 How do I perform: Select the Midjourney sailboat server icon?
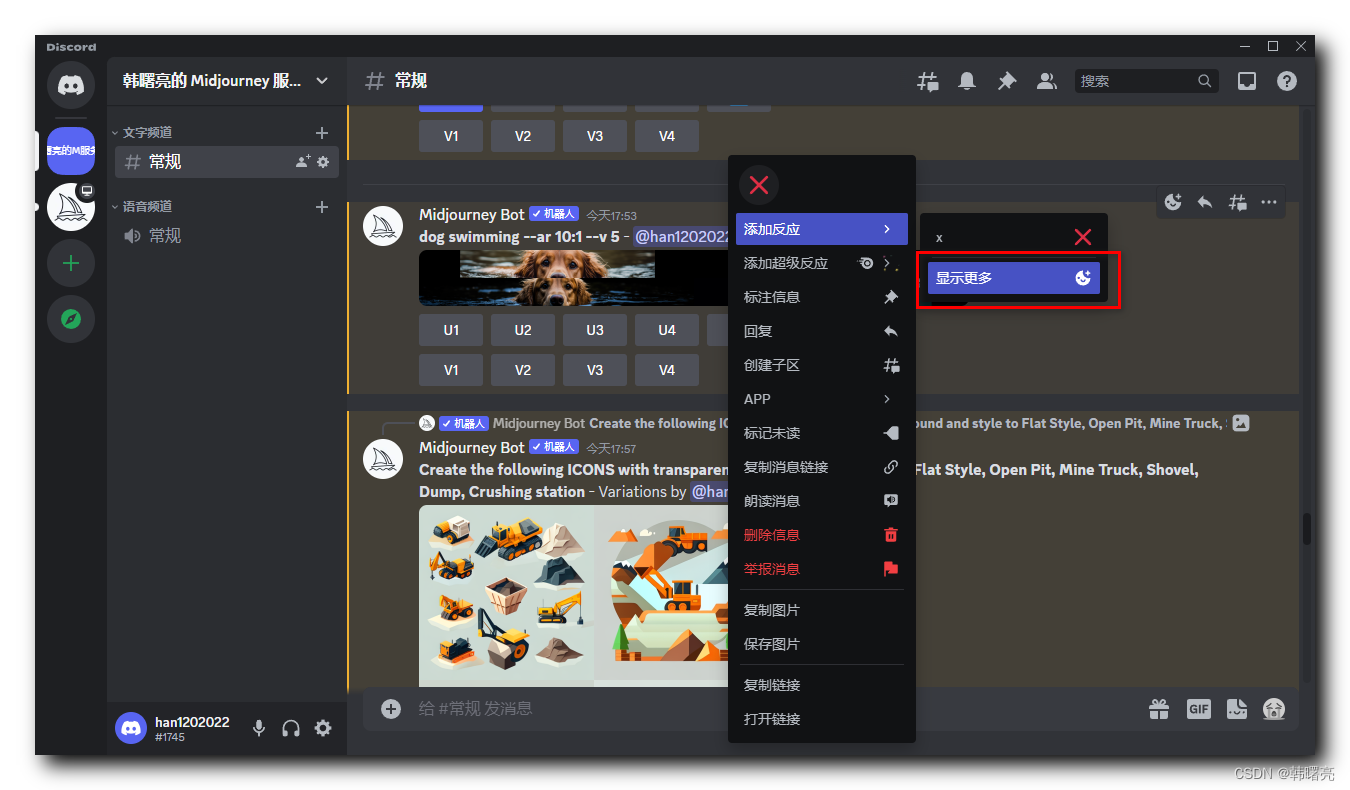pos(71,207)
